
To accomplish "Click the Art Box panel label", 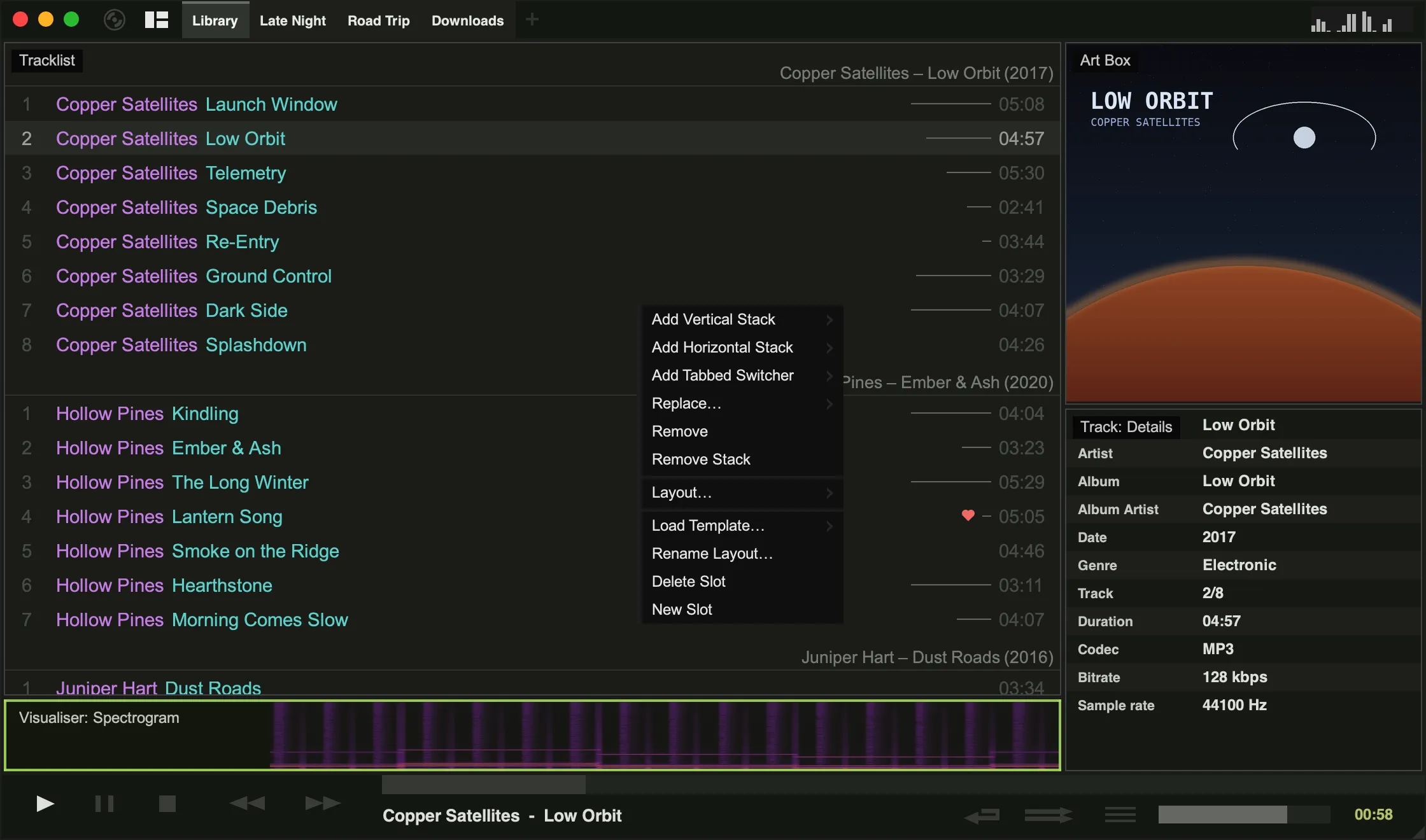I will (x=1105, y=60).
